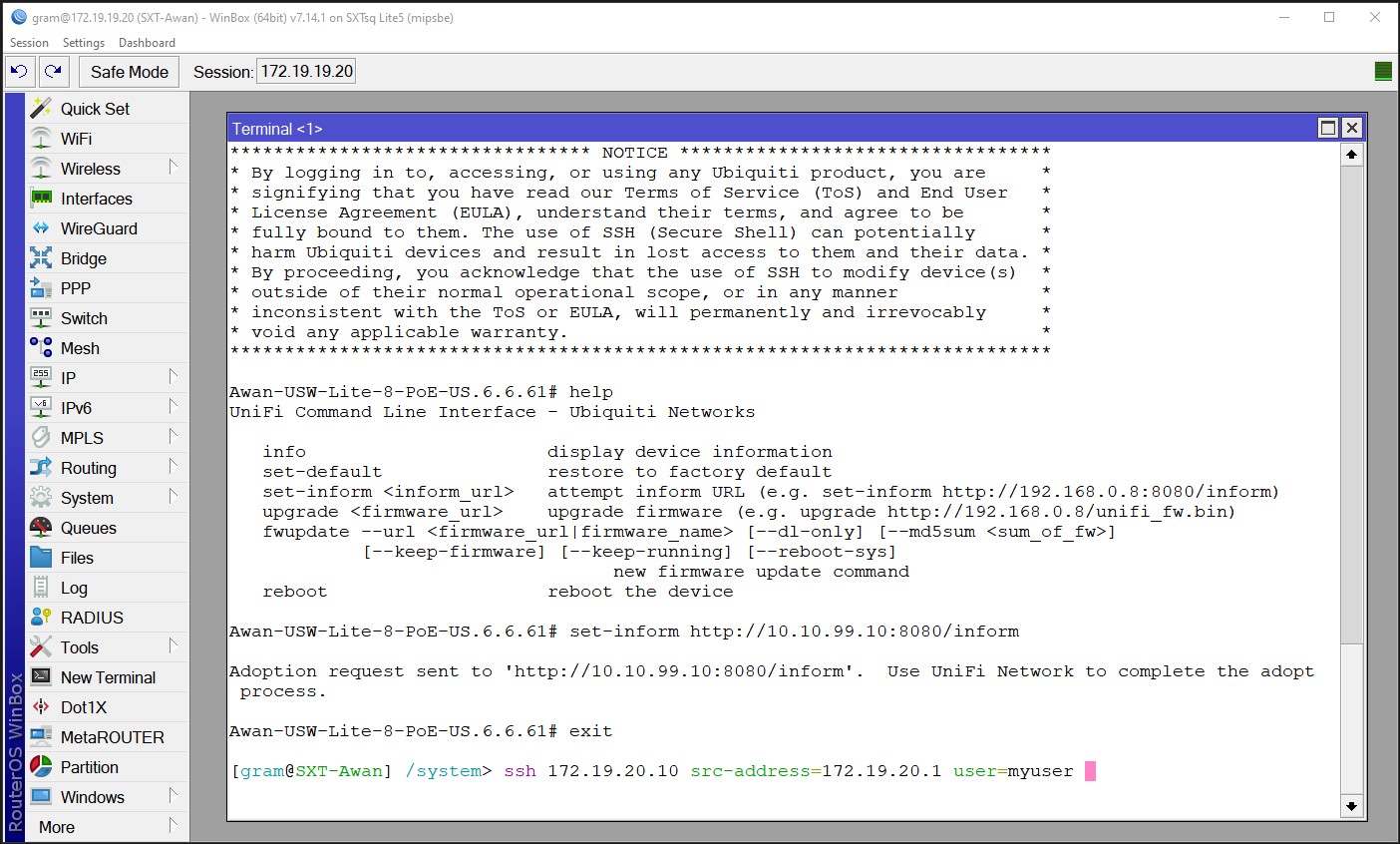
Task: Open the Session menu
Action: [x=28, y=42]
